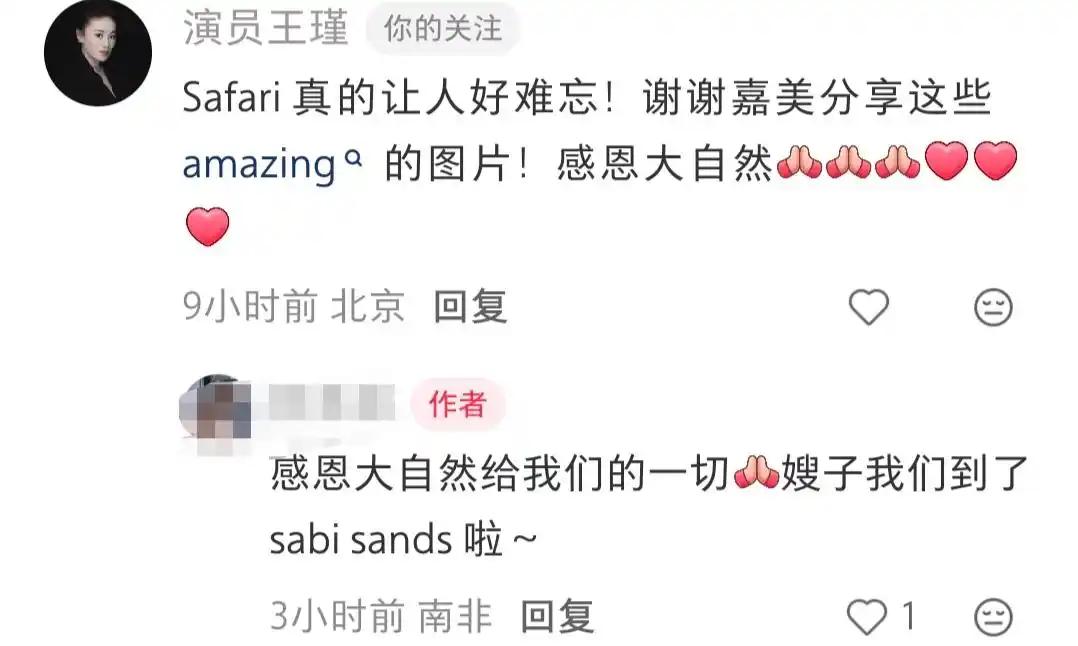Open the blurred username of the reply author

pyautogui.click(x=332, y=403)
